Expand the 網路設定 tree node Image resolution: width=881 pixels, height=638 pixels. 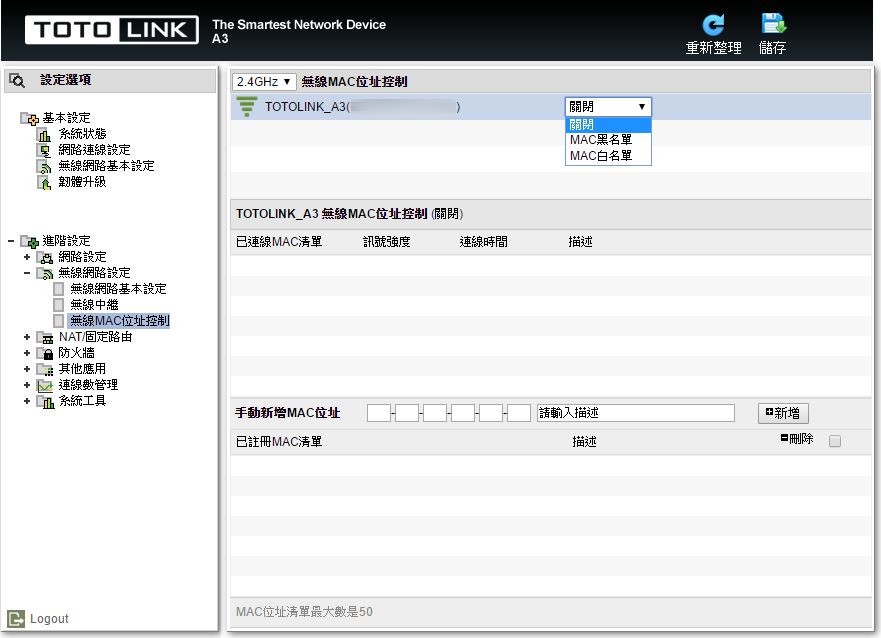point(26,257)
